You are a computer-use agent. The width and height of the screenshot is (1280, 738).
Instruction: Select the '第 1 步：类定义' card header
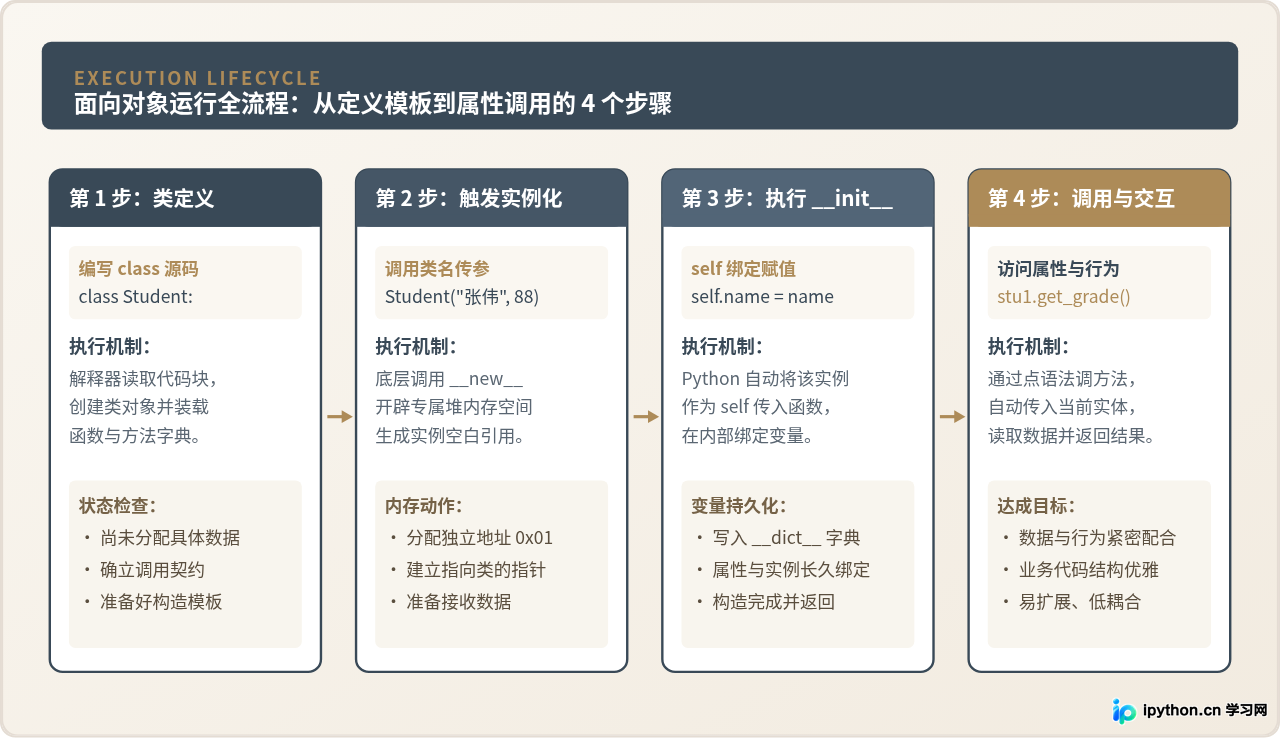click(186, 198)
